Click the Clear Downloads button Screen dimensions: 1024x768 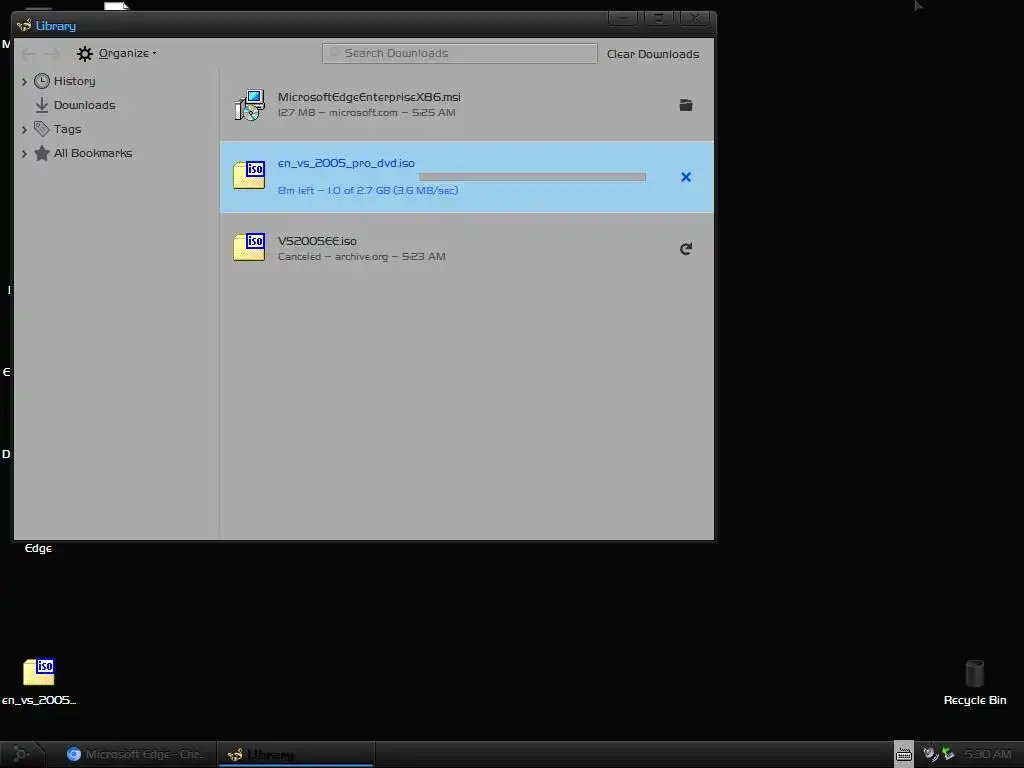652,54
